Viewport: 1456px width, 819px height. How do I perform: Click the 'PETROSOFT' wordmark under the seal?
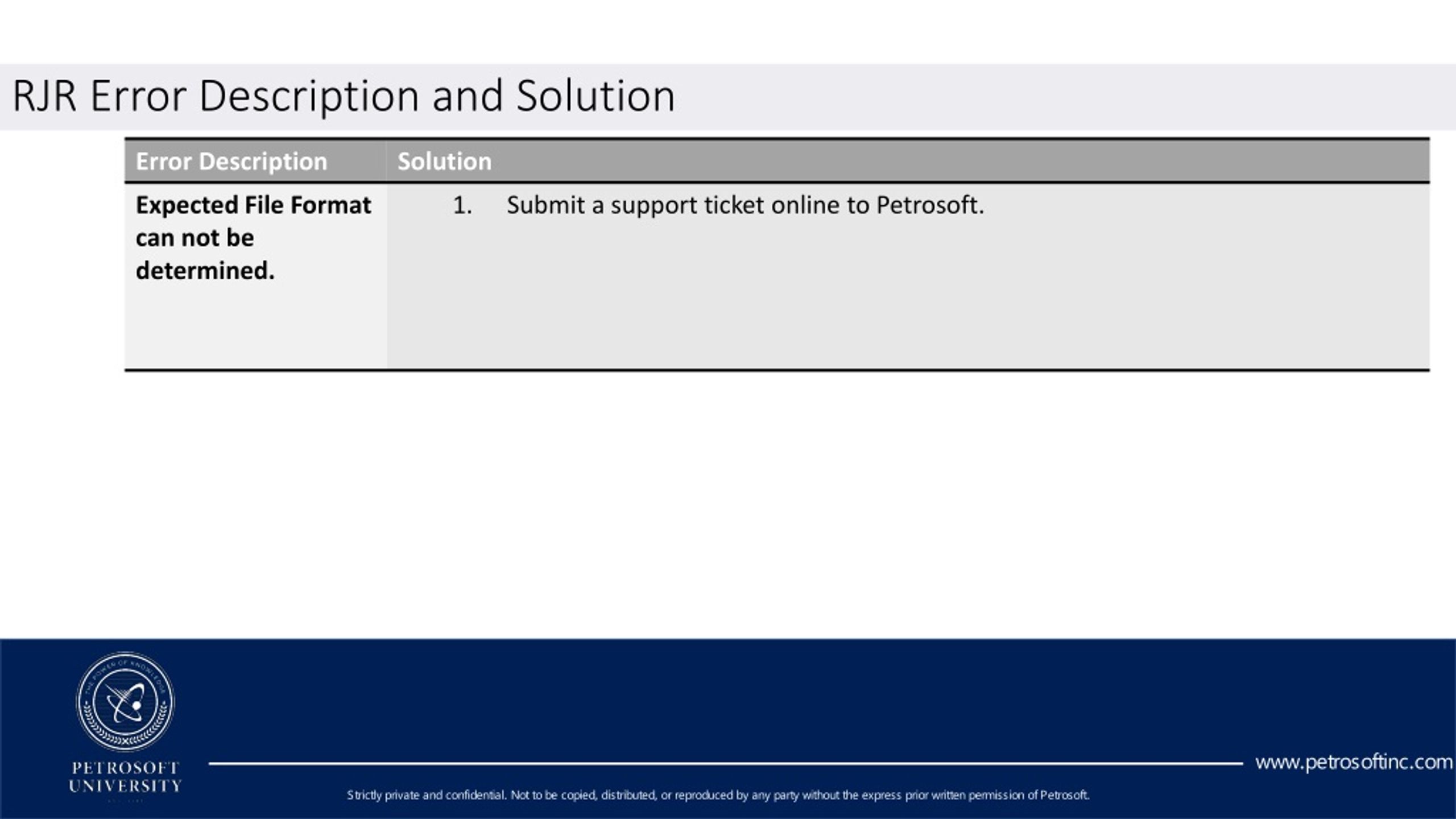point(126,768)
